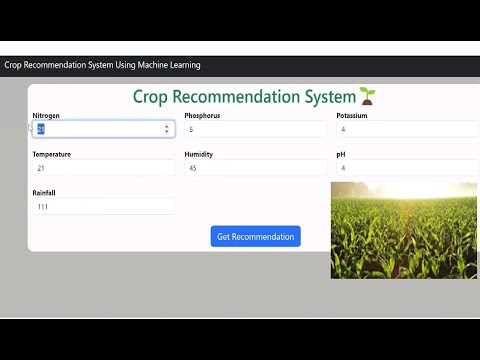This screenshot has width=480, height=360.
Task: Open the Crop Recommendation System navbar title link
Action: (102, 65)
